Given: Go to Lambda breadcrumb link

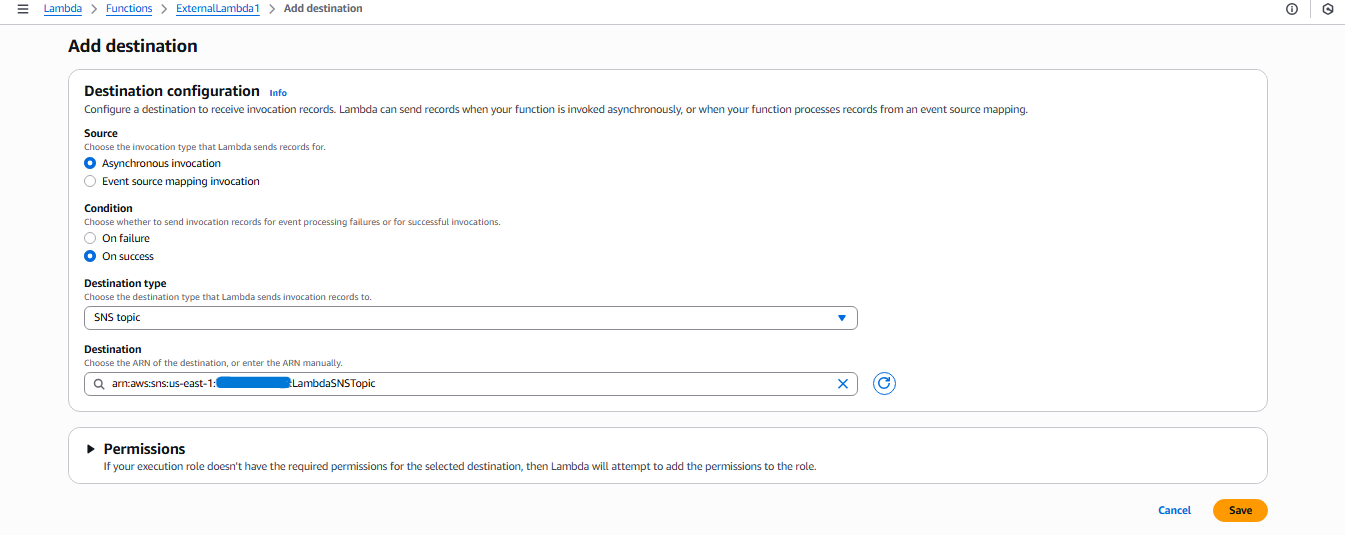Looking at the screenshot, I should coord(62,9).
